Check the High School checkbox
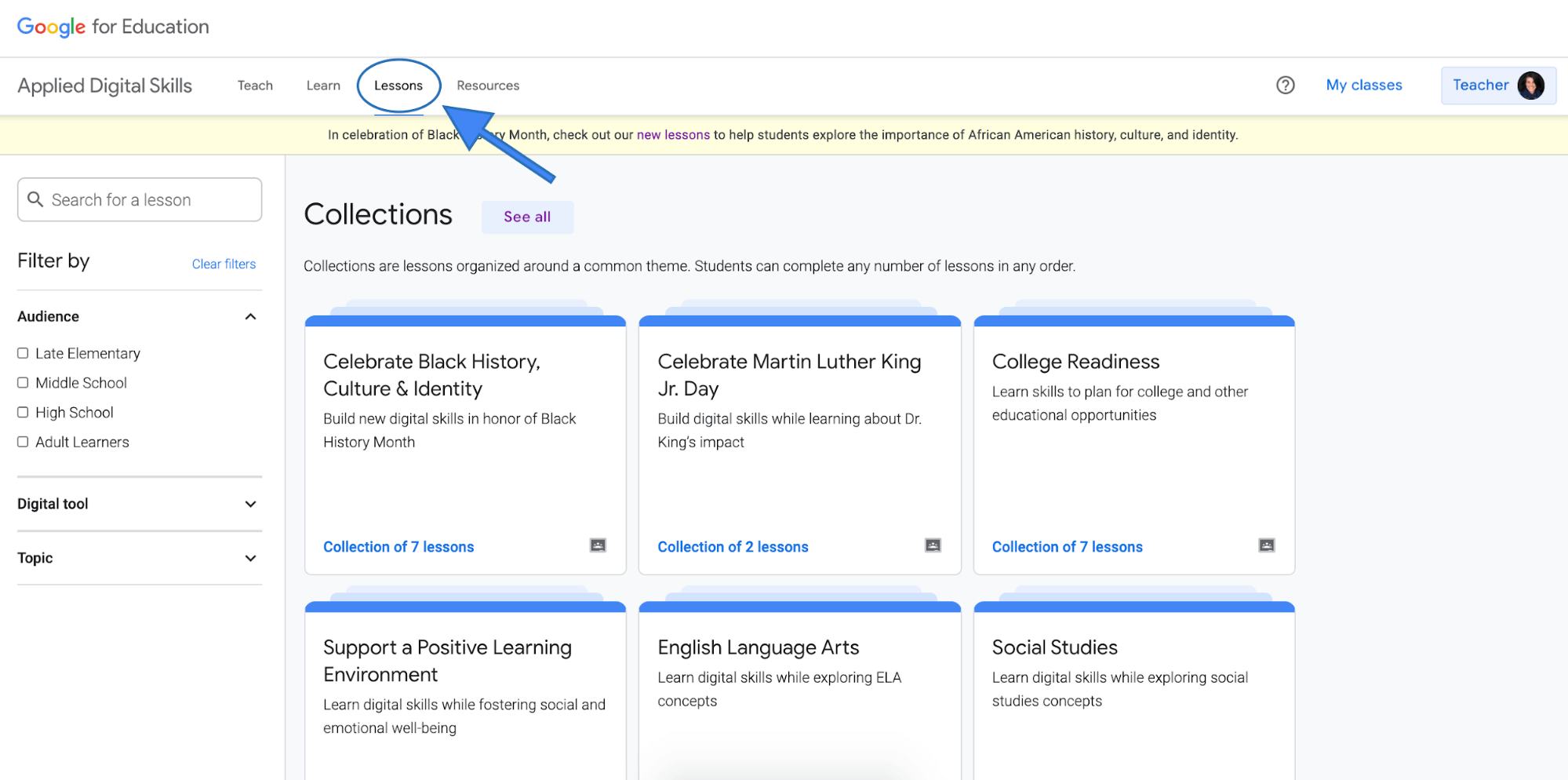Screen dimensions: 1568x780 click(x=23, y=413)
